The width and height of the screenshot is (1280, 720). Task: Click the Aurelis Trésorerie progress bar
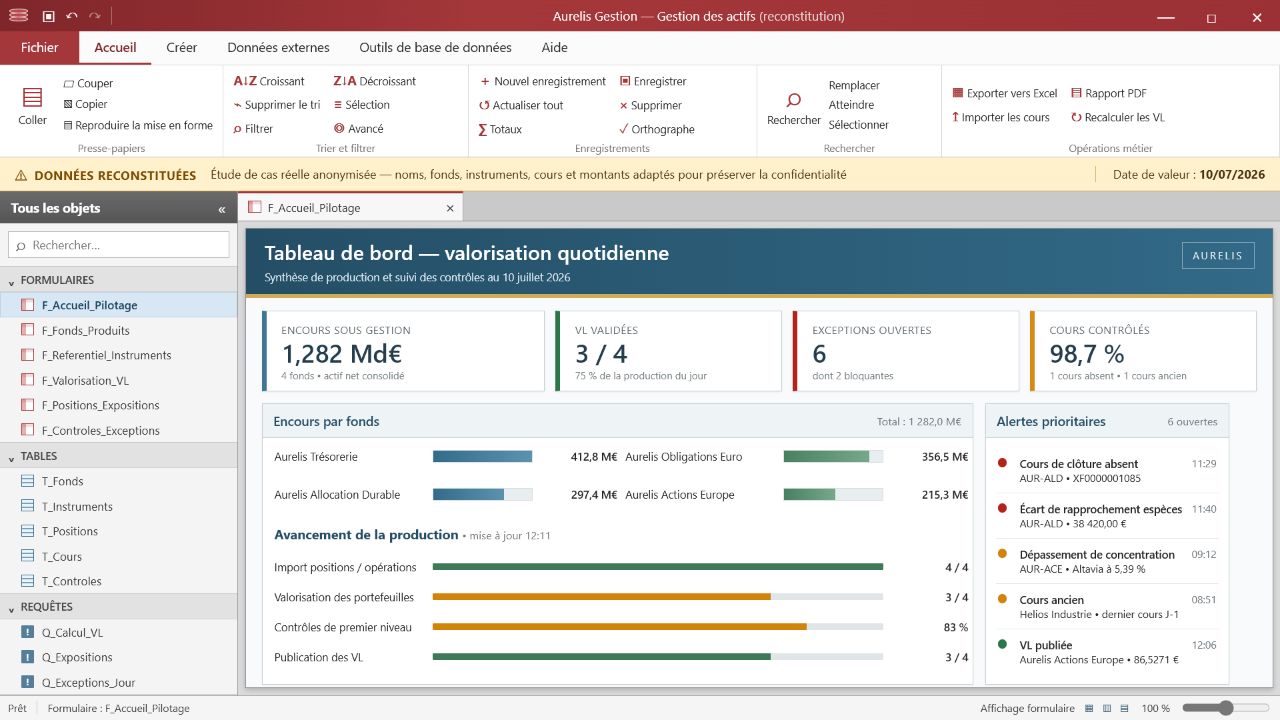click(482, 457)
